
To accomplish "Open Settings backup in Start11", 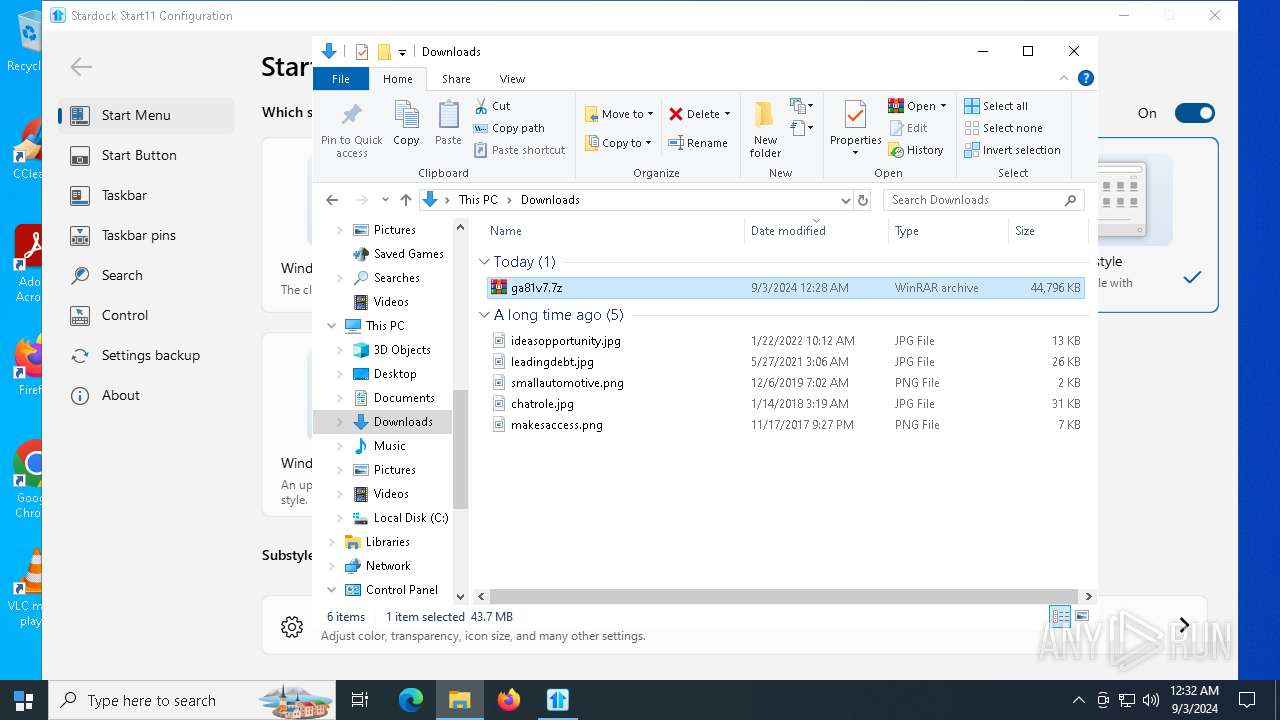I will pos(146,355).
